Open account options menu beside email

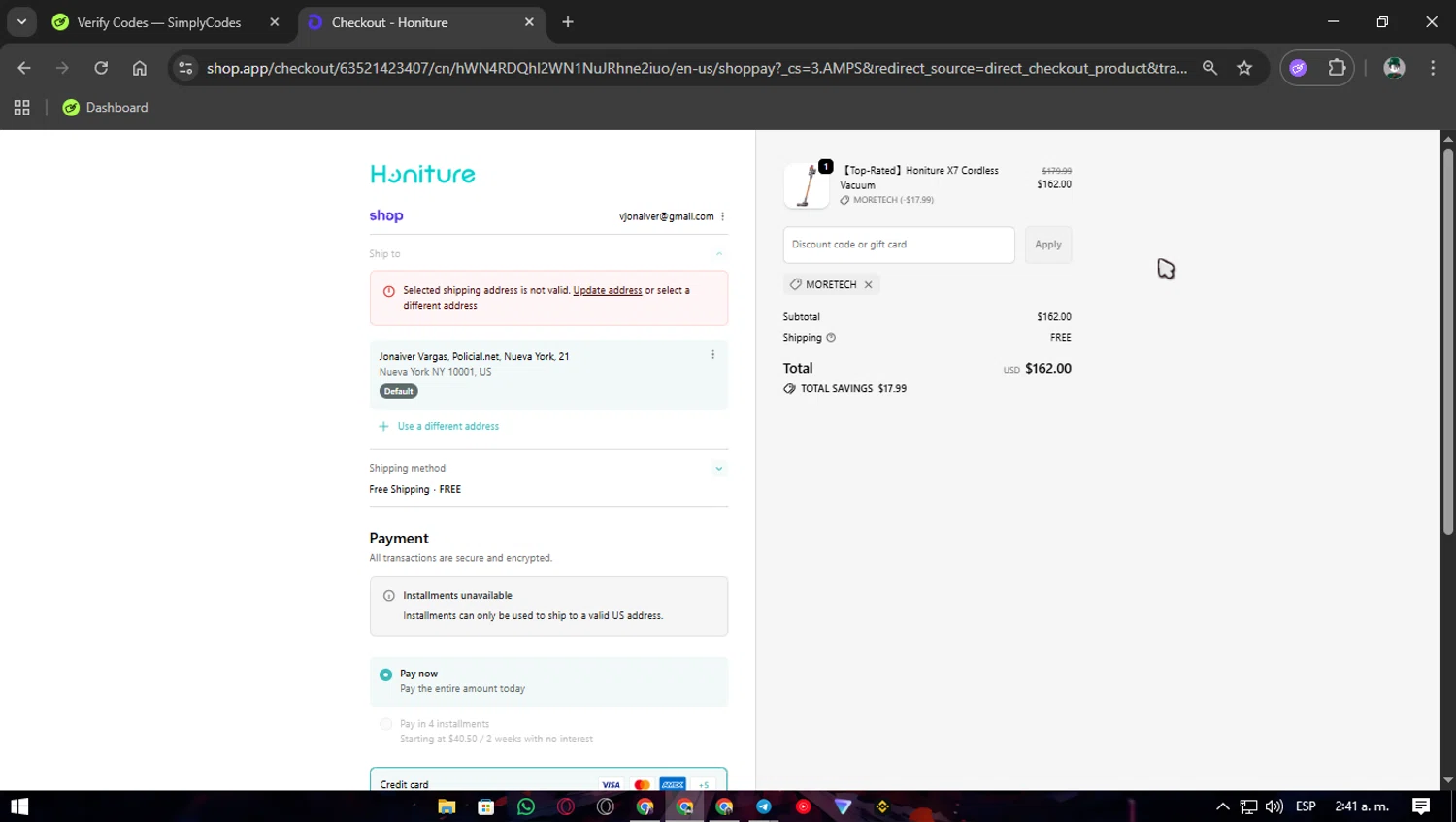pyautogui.click(x=722, y=216)
